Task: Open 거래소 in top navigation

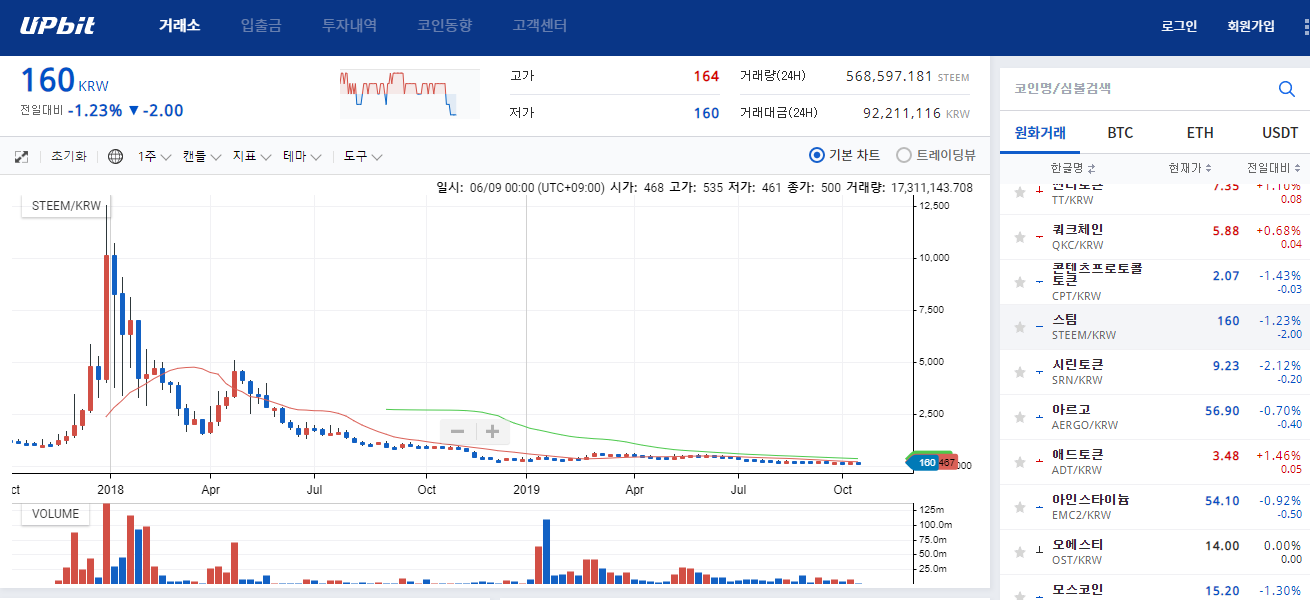Action: coord(179,26)
